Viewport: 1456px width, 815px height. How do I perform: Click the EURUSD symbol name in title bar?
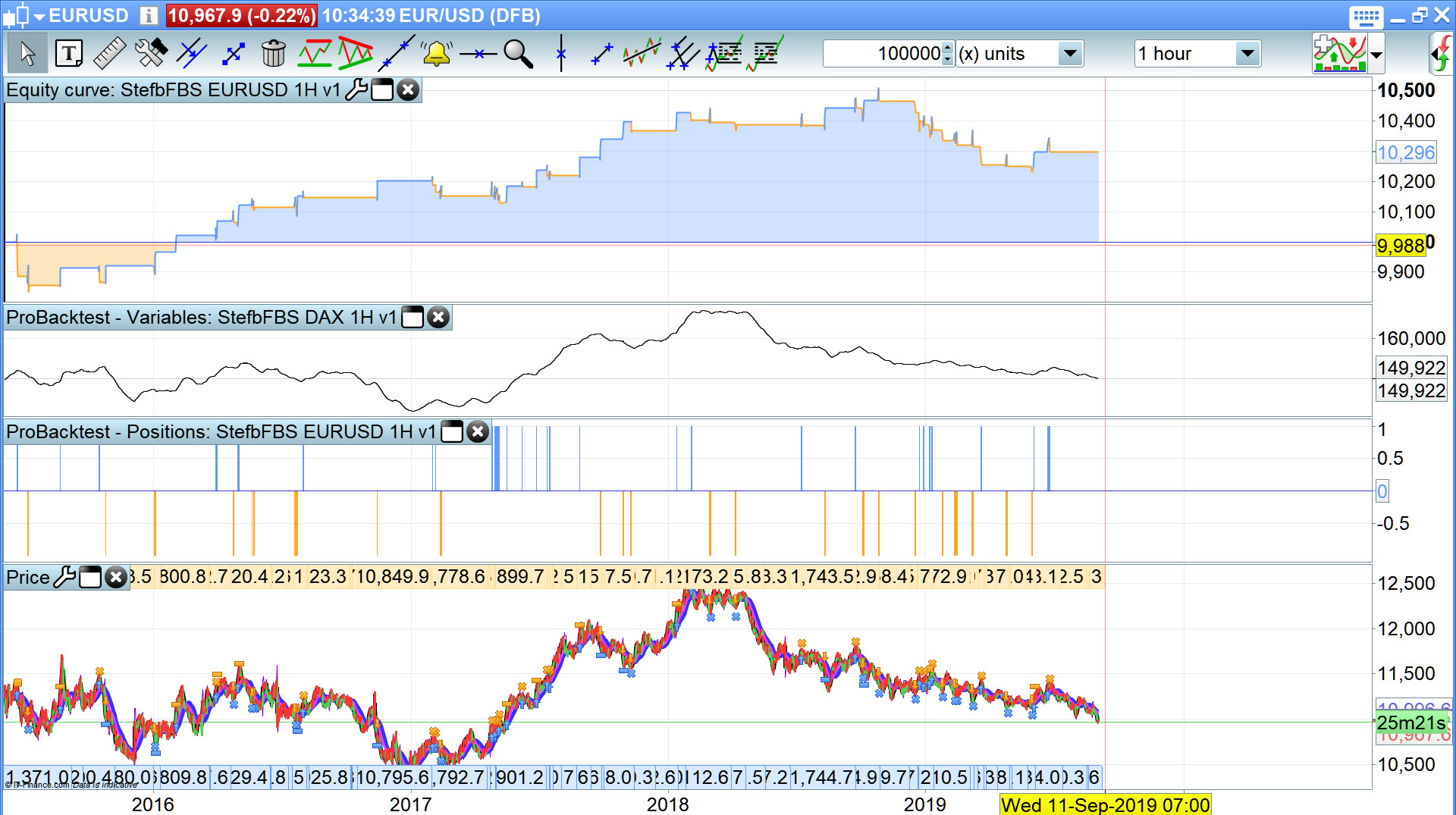[x=89, y=15]
